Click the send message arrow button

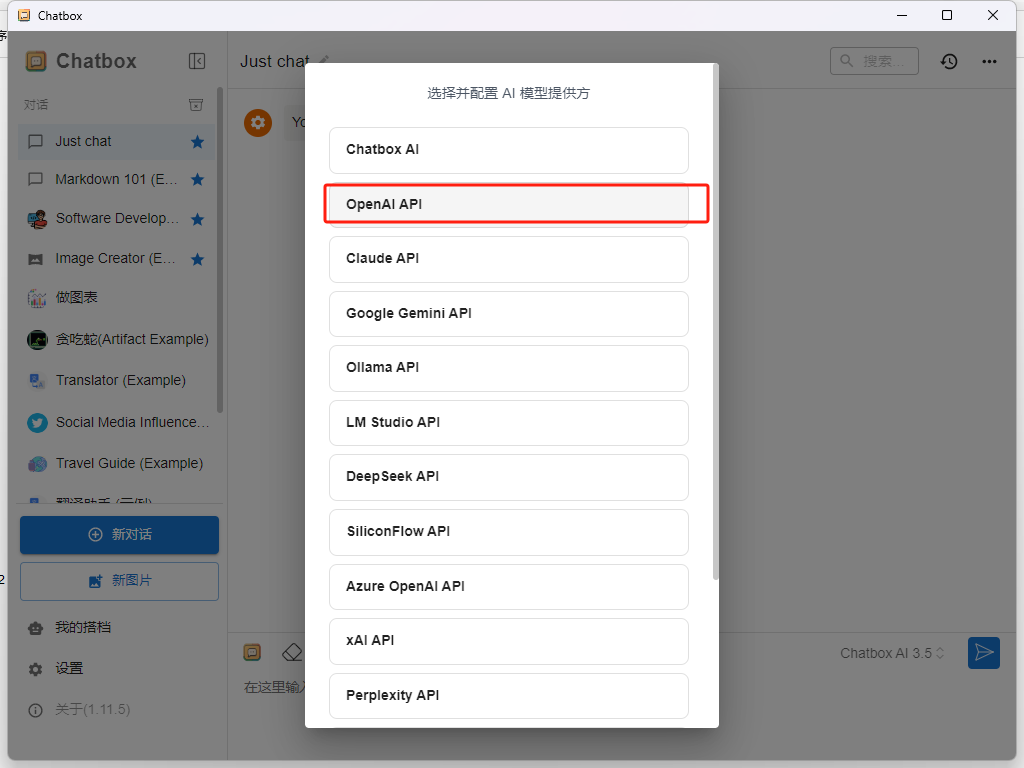click(x=984, y=653)
